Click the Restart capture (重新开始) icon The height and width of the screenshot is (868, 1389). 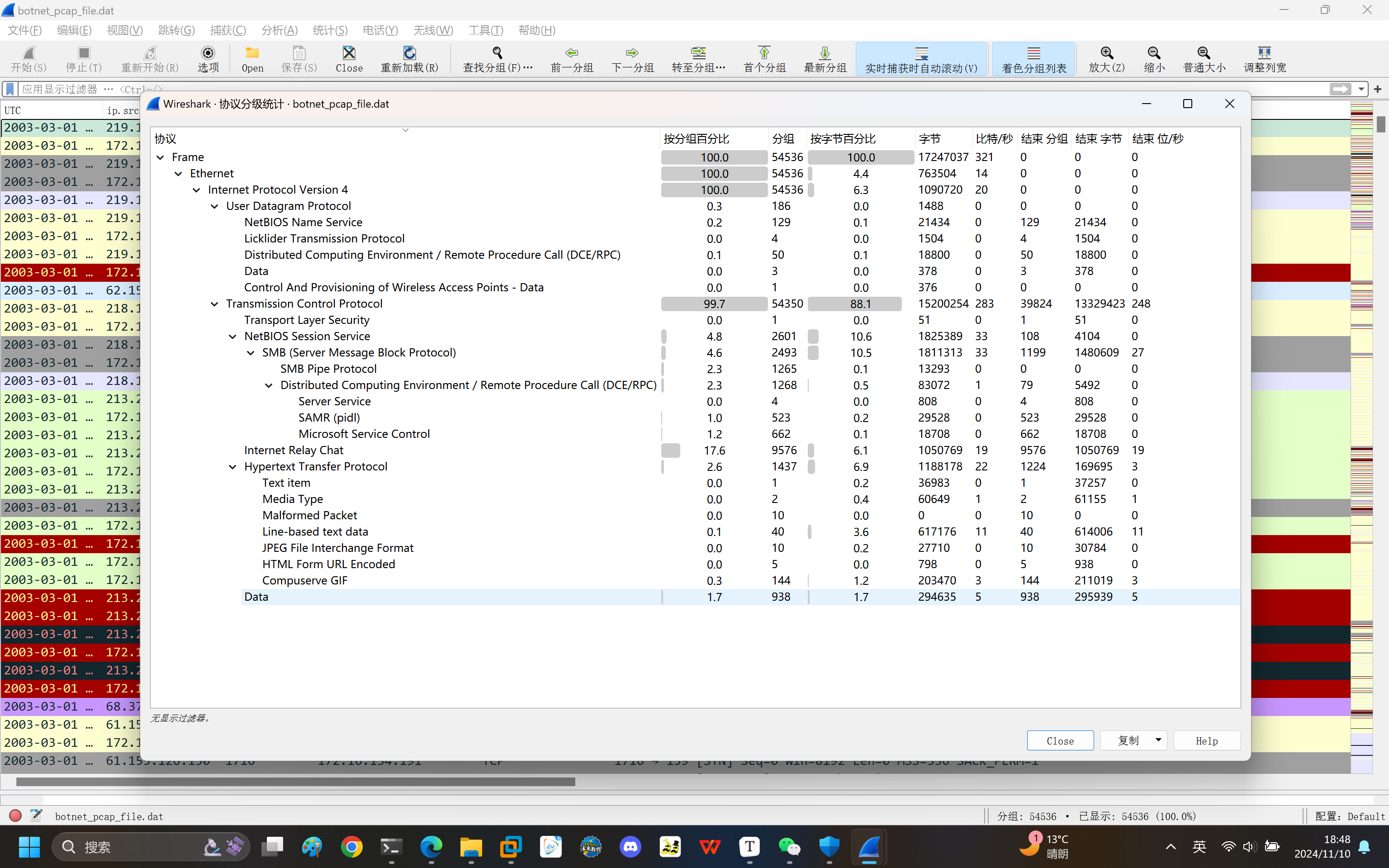pos(150,53)
